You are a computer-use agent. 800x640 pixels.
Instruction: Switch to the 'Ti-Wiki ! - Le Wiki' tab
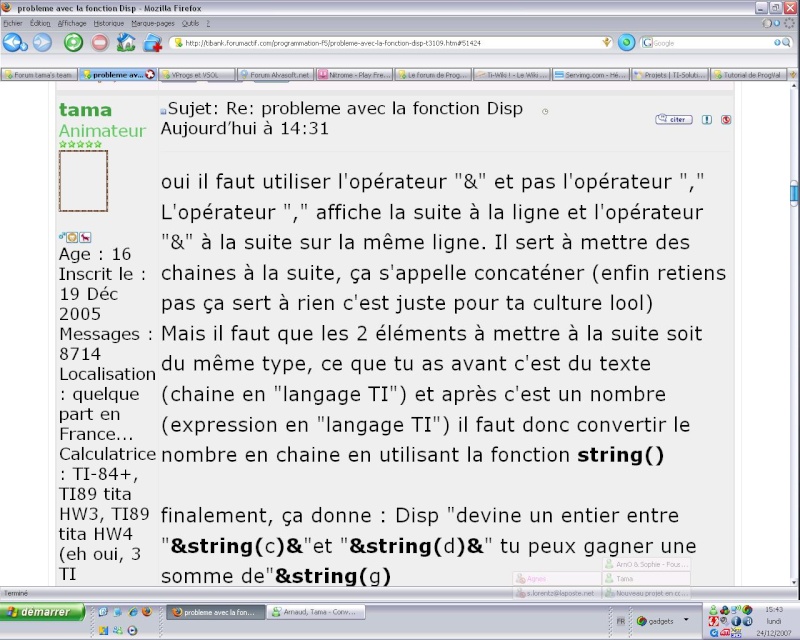point(512,75)
